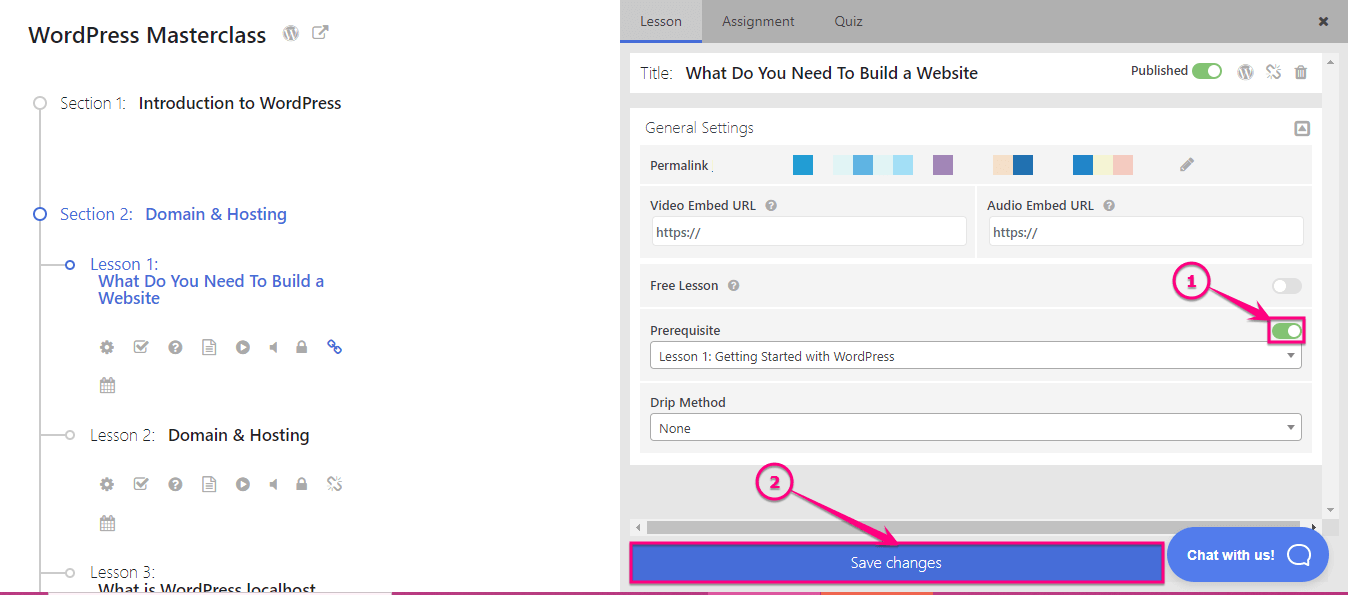Select the lock icon under Lesson 2: Domain & Hosting
This screenshot has height=595, width=1348.
301,484
